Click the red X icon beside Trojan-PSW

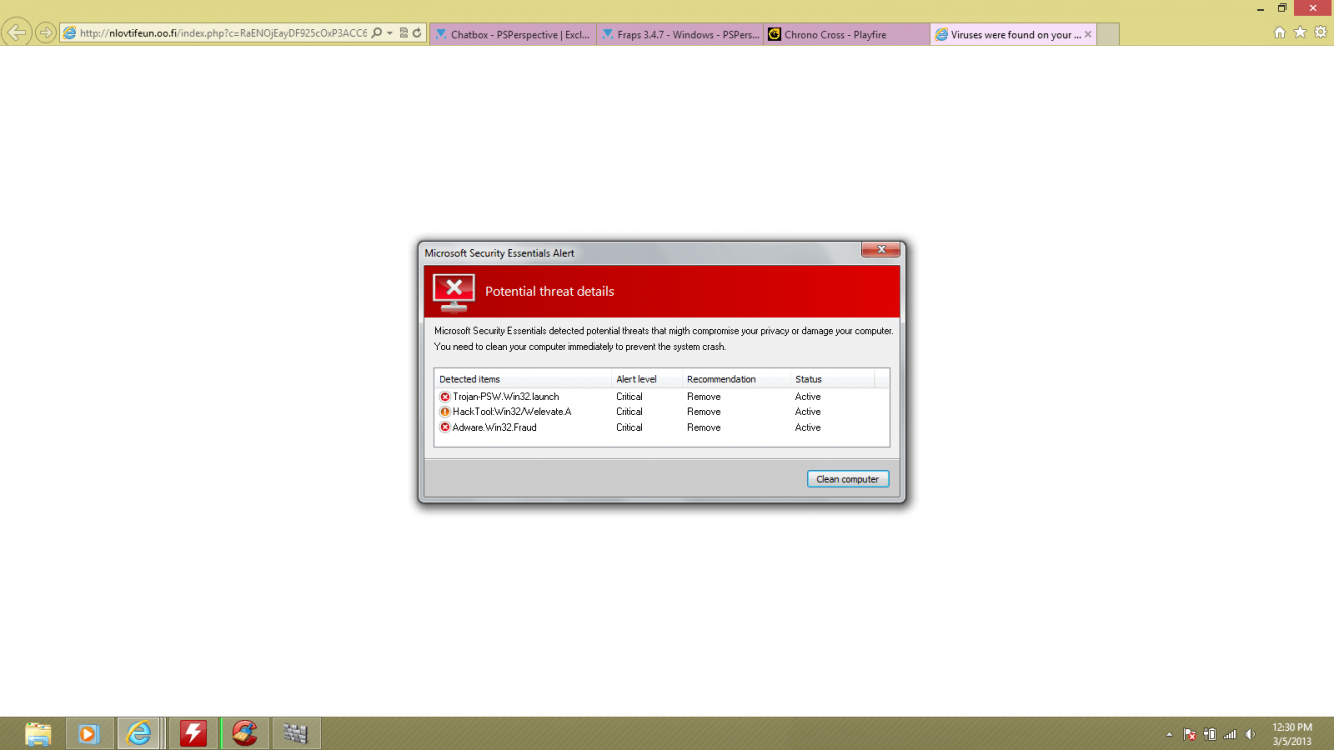pyautogui.click(x=445, y=397)
